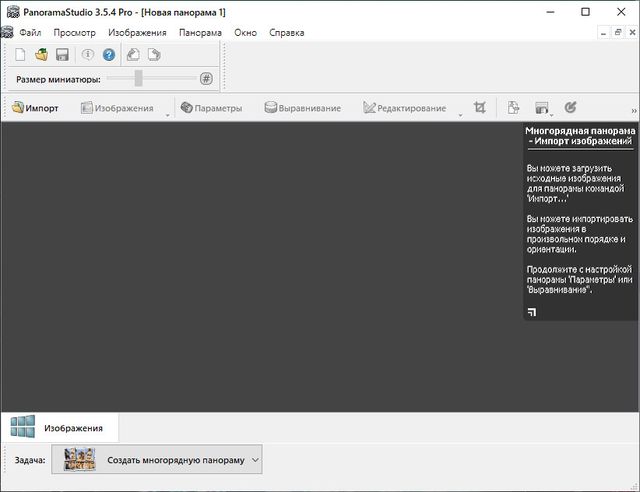
Task: Click the blue Help question mark icon
Action: [109, 54]
